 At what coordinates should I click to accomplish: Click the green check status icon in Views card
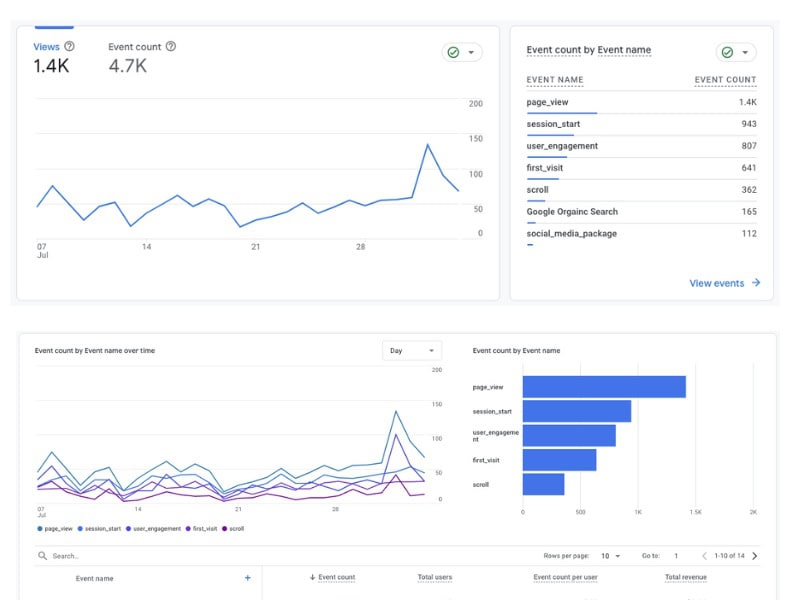pos(453,52)
